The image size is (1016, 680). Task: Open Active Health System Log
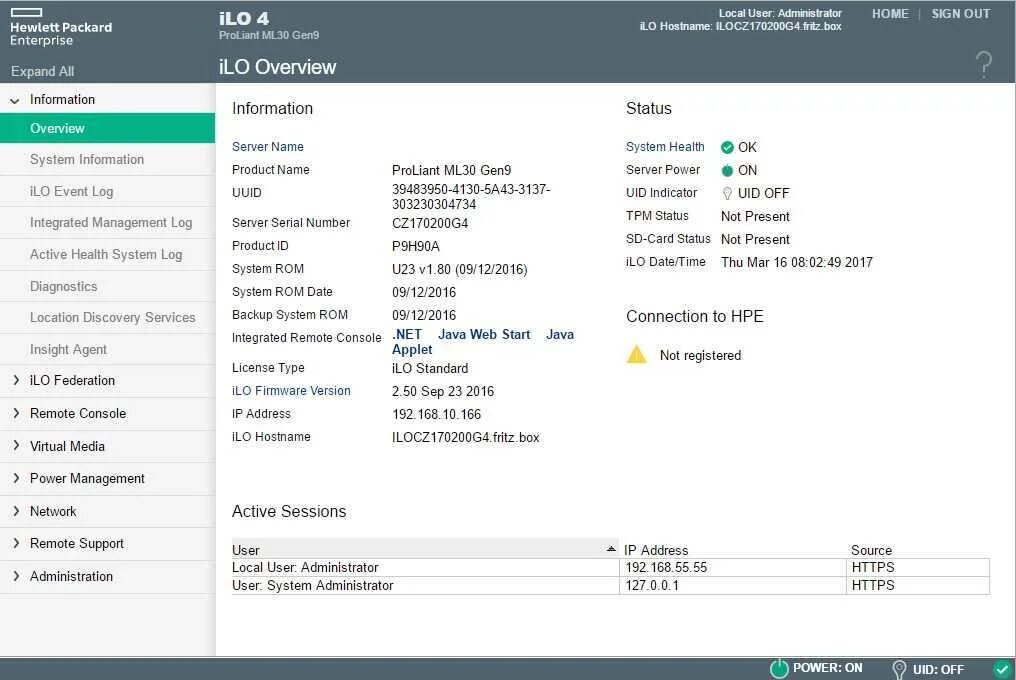coord(108,254)
